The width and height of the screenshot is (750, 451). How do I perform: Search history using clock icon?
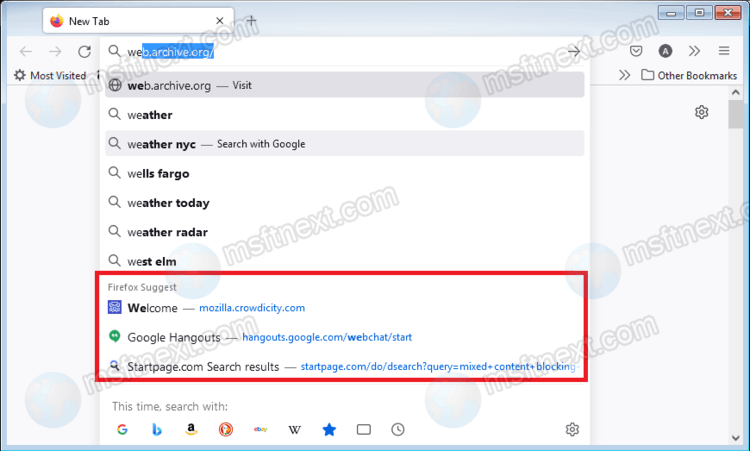pyautogui.click(x=398, y=429)
